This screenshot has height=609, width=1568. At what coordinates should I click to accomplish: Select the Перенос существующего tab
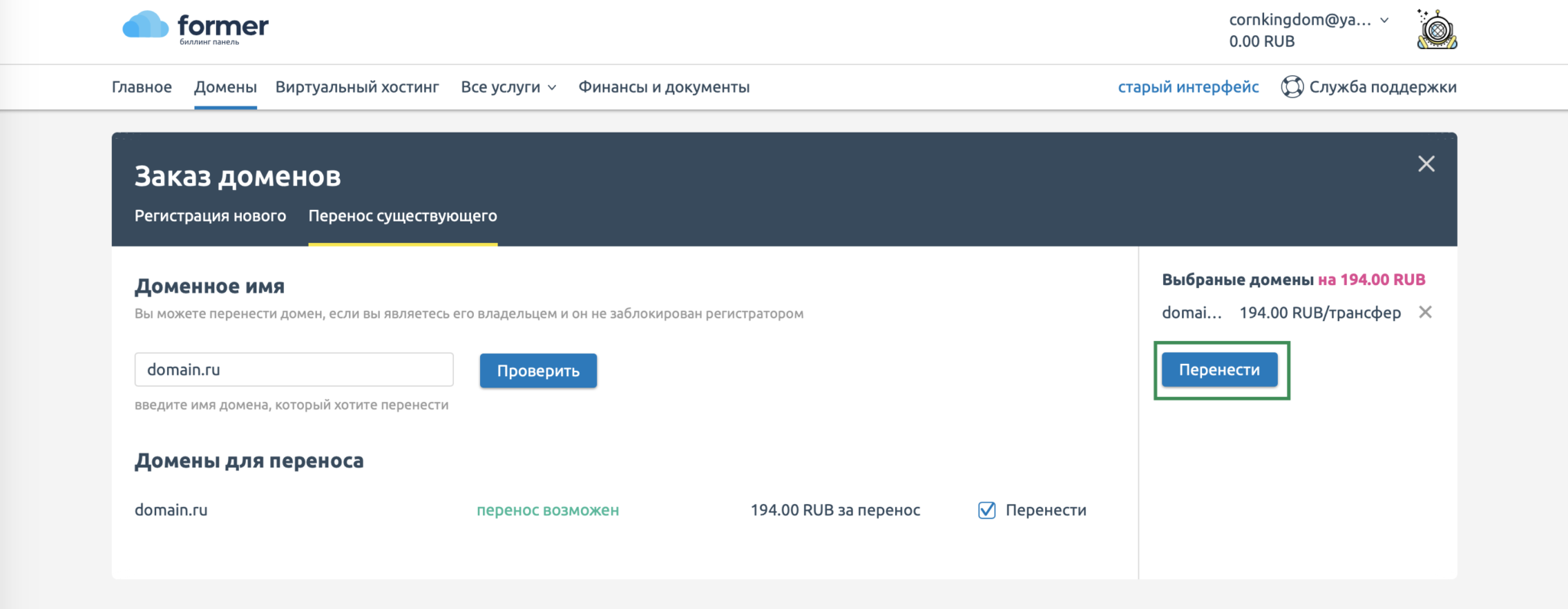pos(403,216)
